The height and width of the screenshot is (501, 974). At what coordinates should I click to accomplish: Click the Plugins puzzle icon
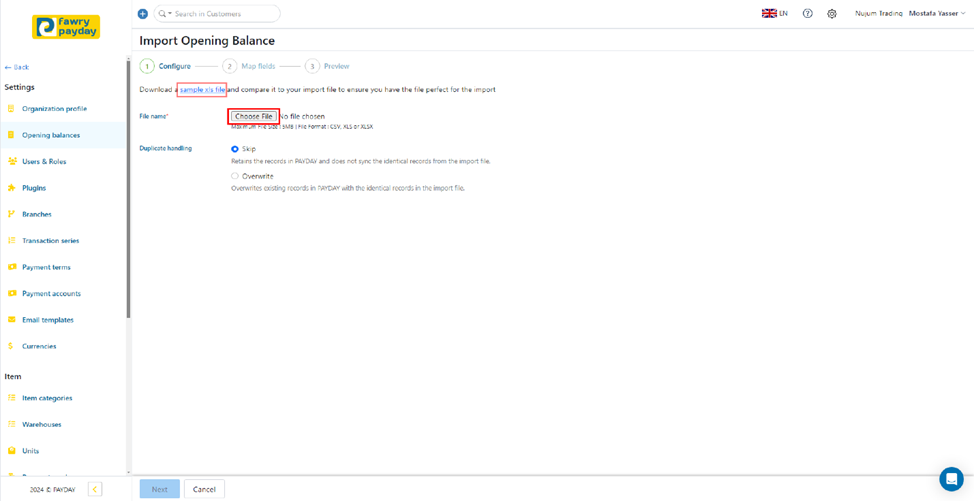12,188
